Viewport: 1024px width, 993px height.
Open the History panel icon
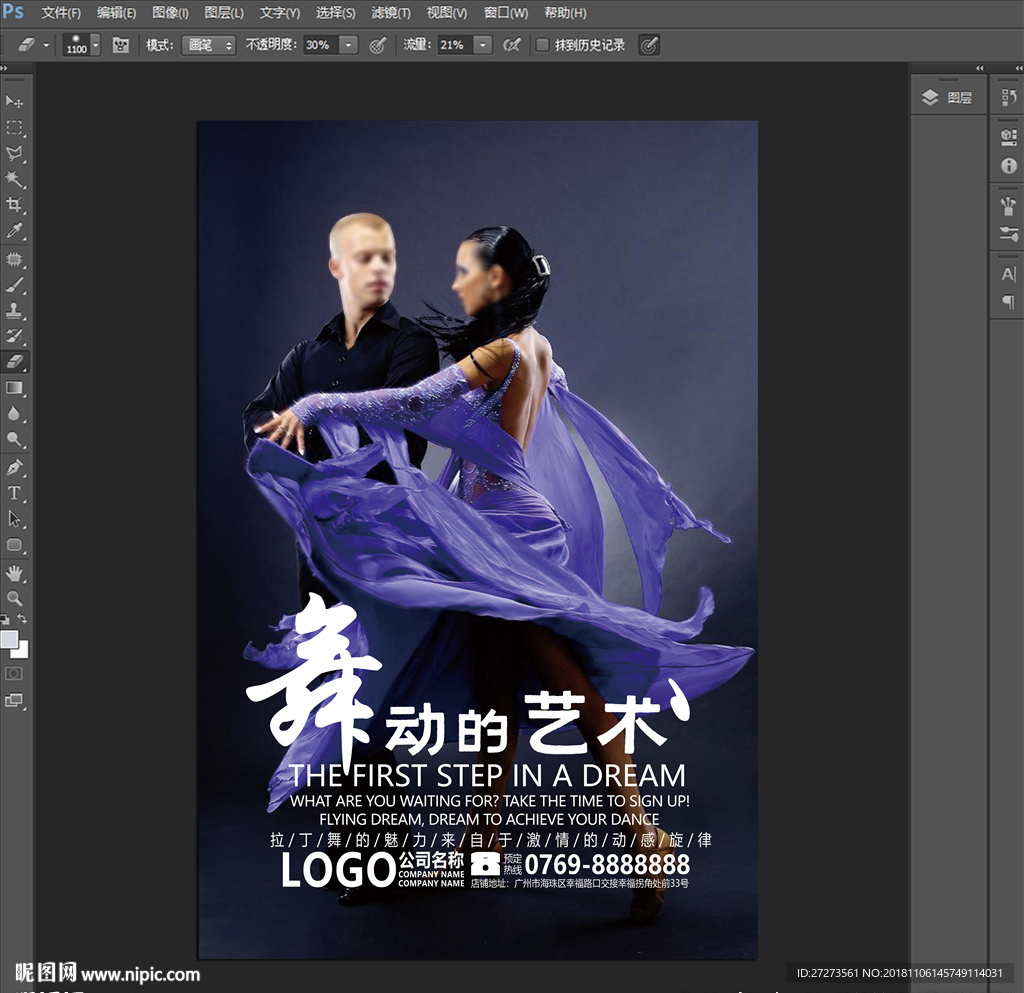(1008, 98)
